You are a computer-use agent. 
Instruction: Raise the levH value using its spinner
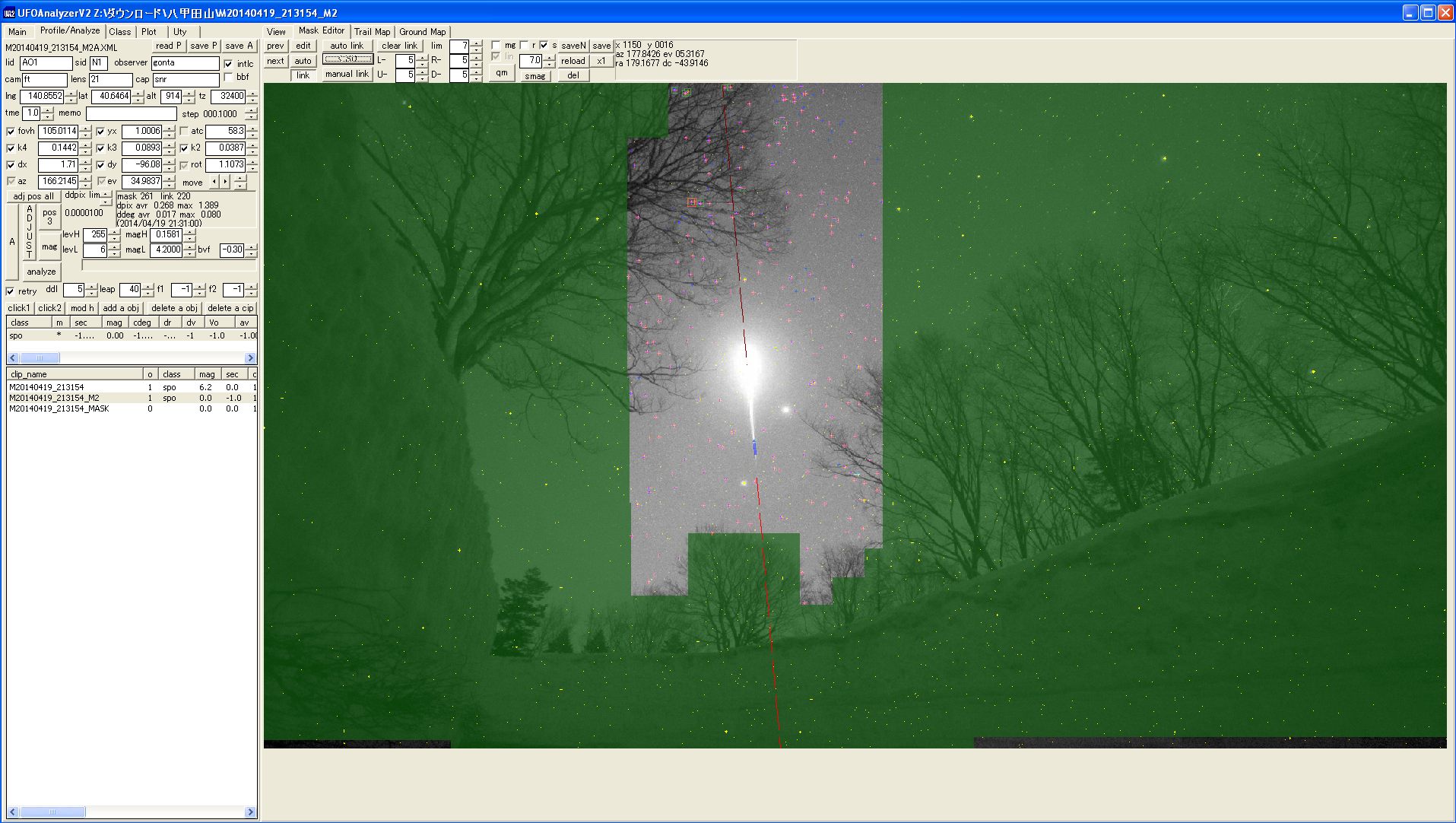click(114, 231)
